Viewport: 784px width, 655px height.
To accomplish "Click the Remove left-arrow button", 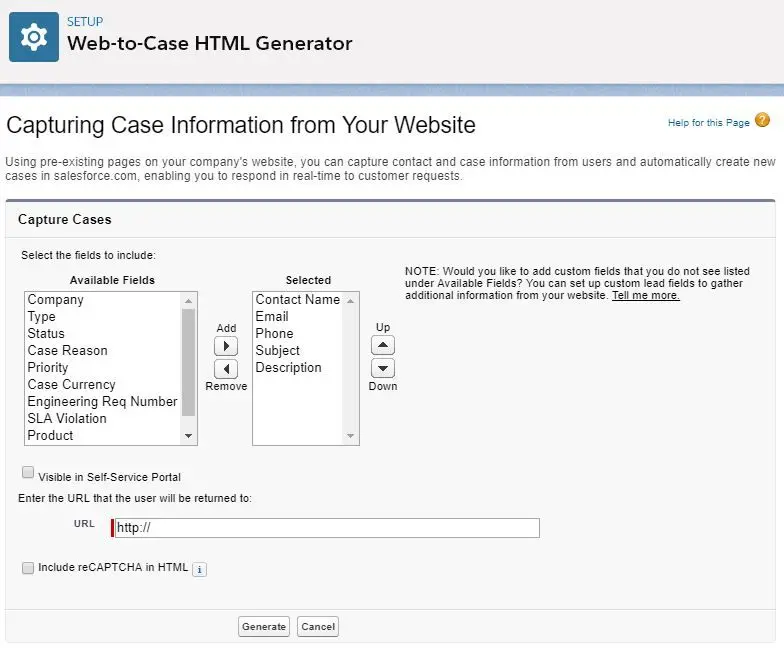I will pos(226,369).
